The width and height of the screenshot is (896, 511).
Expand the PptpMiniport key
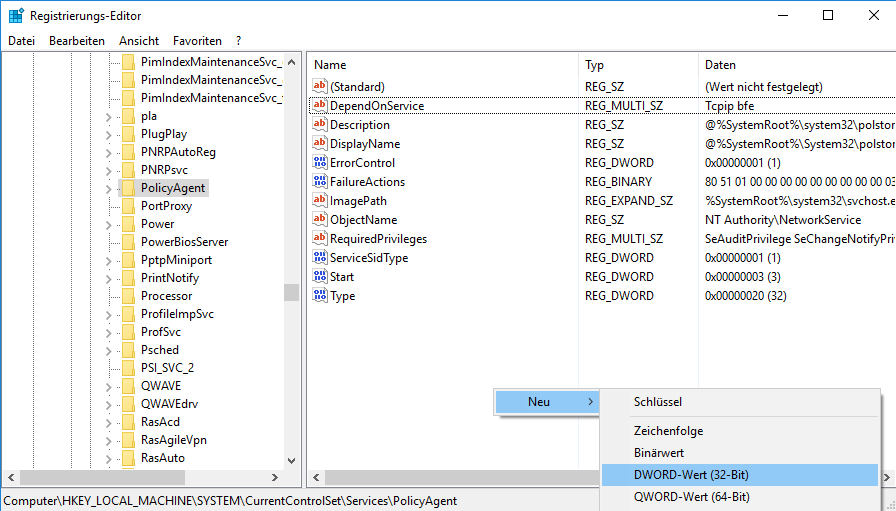coord(109,261)
